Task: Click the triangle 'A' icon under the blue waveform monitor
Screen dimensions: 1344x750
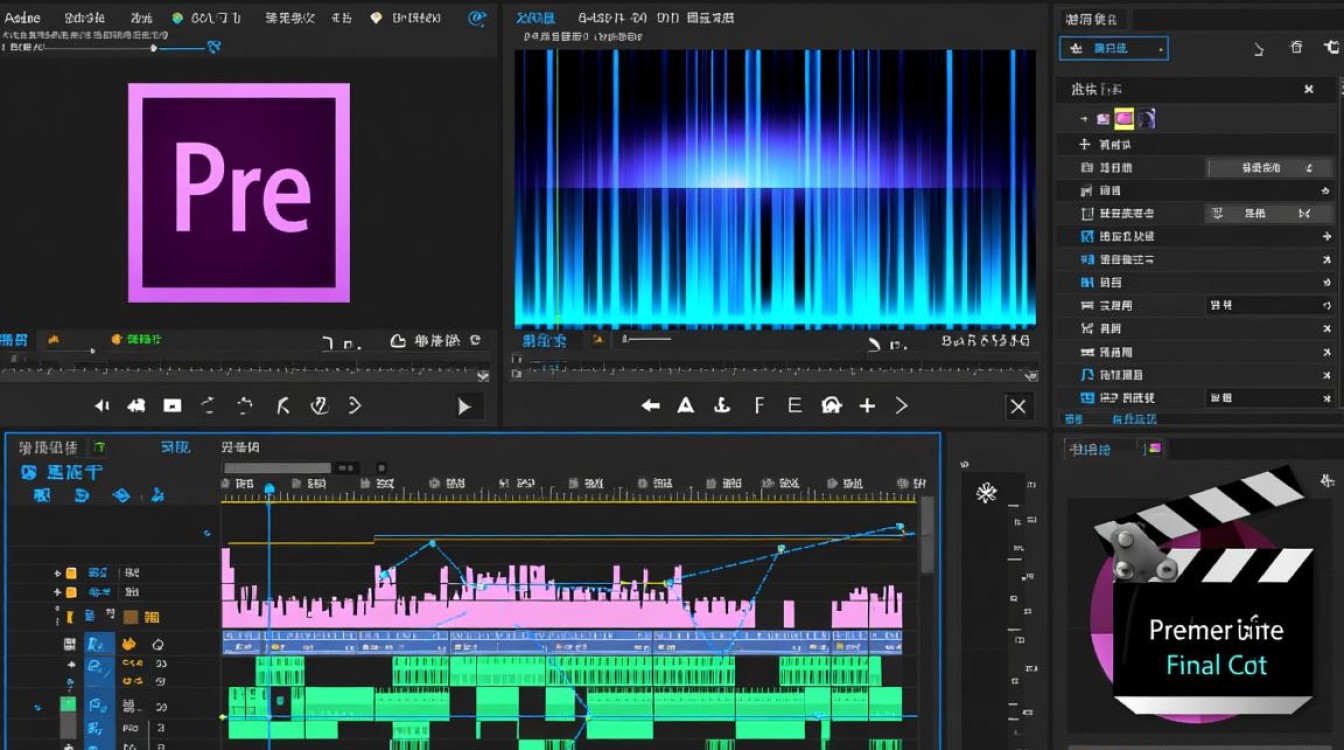Action: tap(686, 405)
